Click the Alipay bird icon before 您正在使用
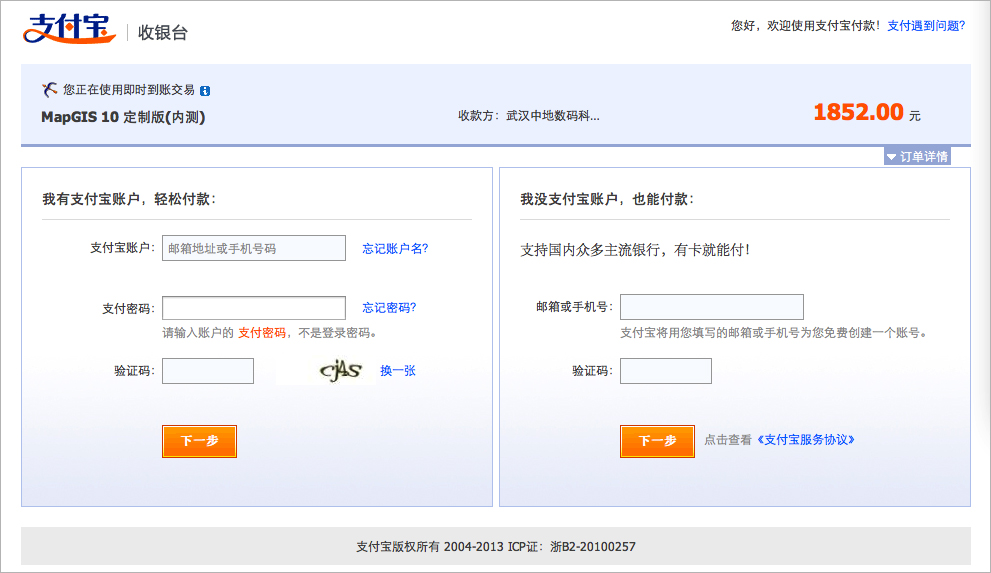The width and height of the screenshot is (991, 573). tap(49, 90)
